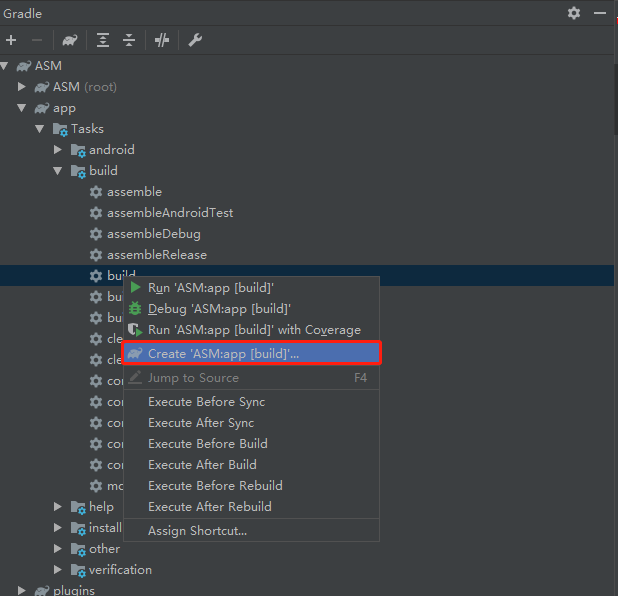Screen dimensions: 618x596
Task: Click the vertical scrollbar of Gradle panel
Action: (x=616, y=99)
